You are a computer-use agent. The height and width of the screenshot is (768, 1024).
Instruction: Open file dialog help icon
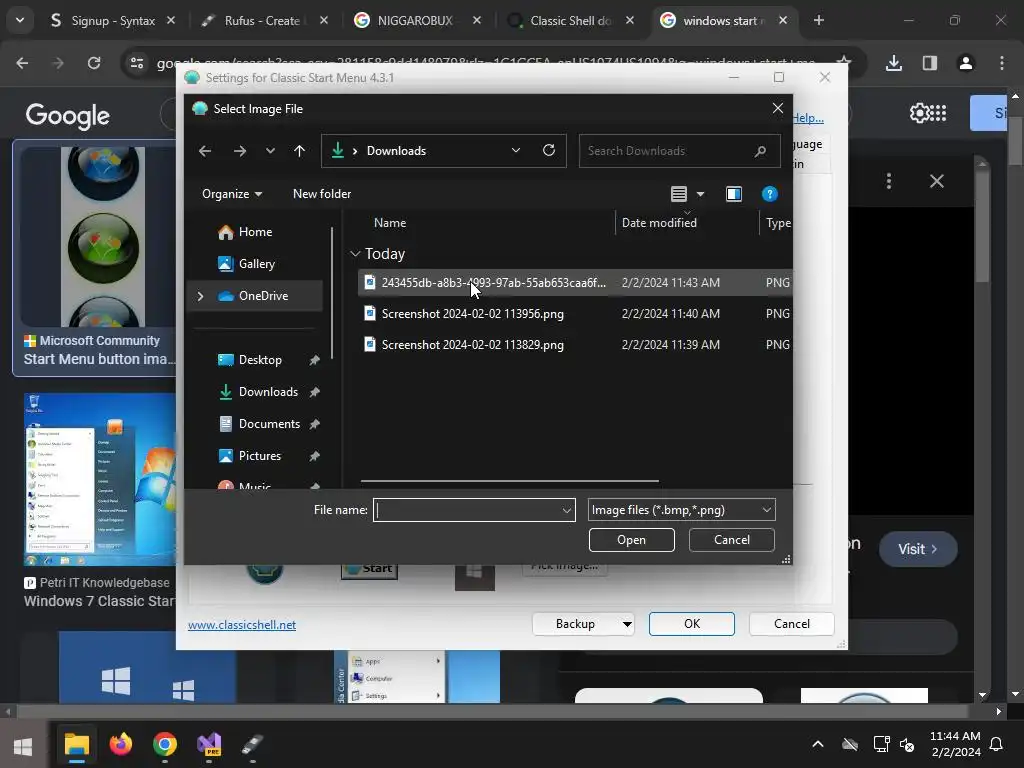(x=769, y=194)
